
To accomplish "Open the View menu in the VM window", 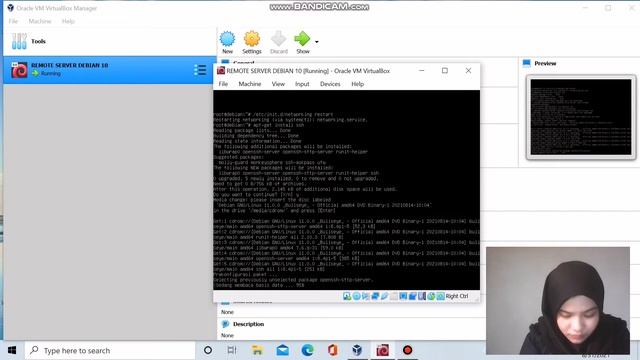I will 278,84.
